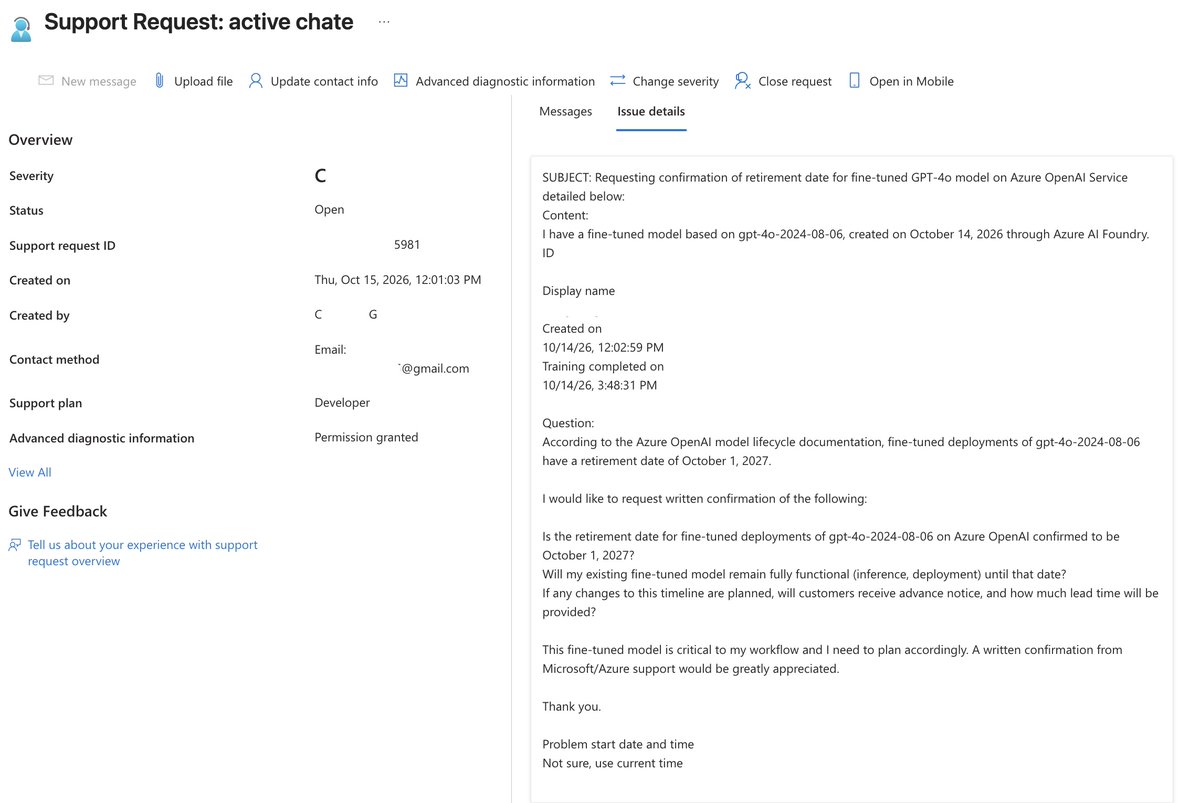Image resolution: width=1200 pixels, height=803 pixels.
Task: Click the Advanced diagnostic information chart icon
Action: pos(401,81)
